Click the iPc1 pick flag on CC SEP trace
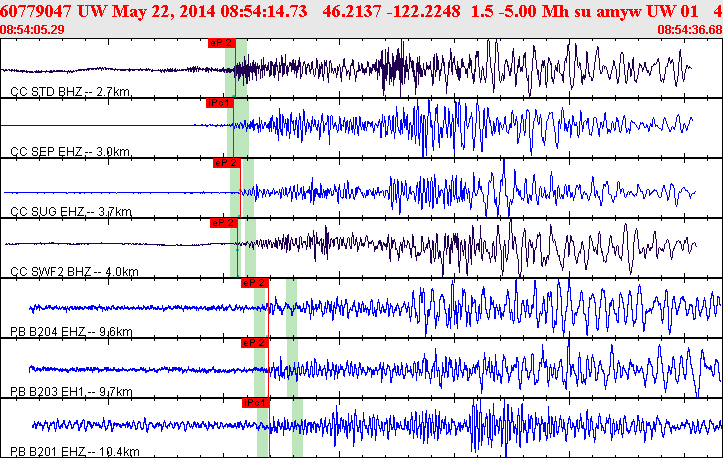 tap(219, 103)
